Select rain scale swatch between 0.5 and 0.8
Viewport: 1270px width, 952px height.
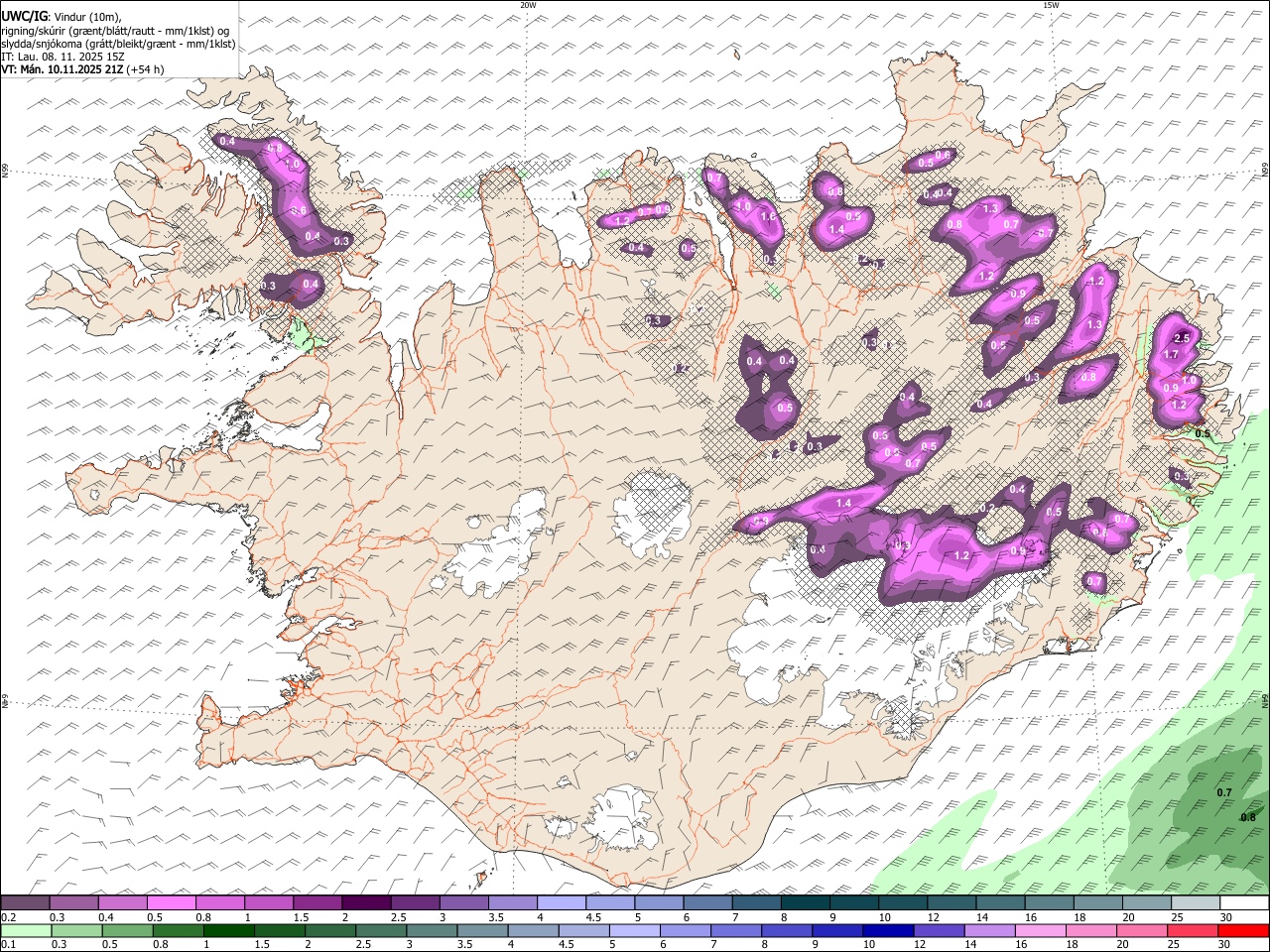[x=126, y=930]
